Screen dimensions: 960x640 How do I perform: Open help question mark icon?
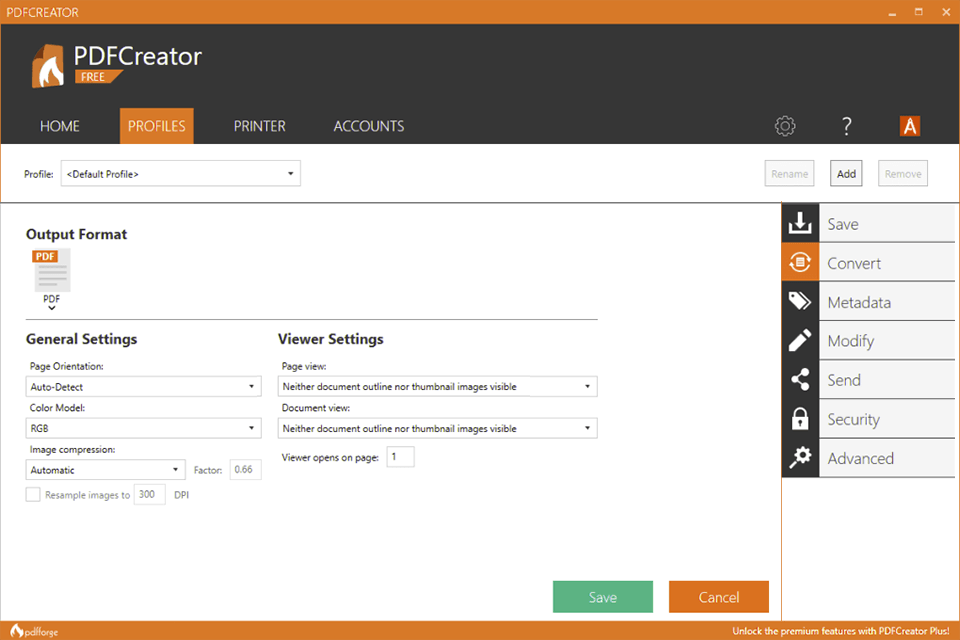coord(847,126)
